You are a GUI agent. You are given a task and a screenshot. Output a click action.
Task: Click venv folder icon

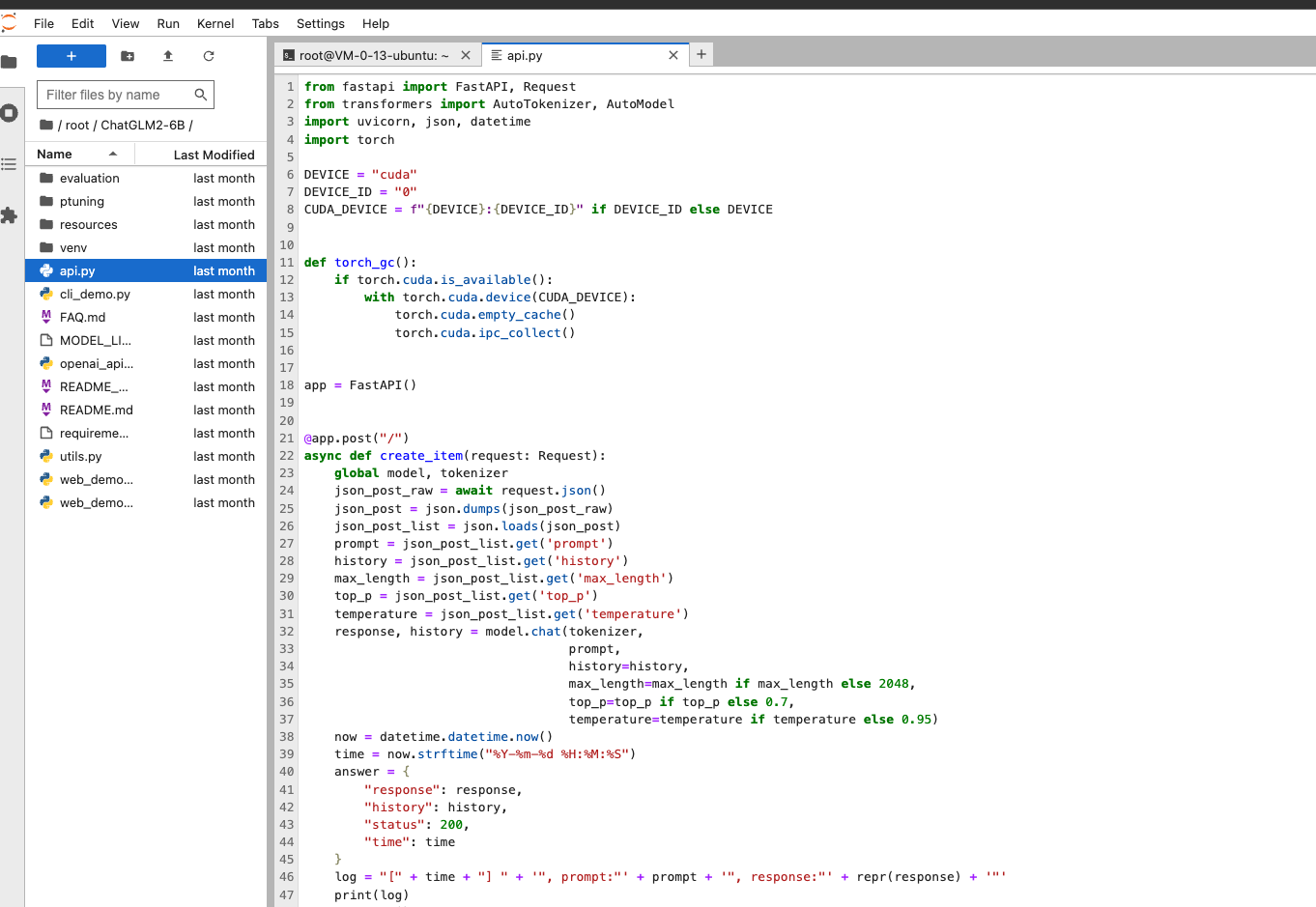[45, 247]
